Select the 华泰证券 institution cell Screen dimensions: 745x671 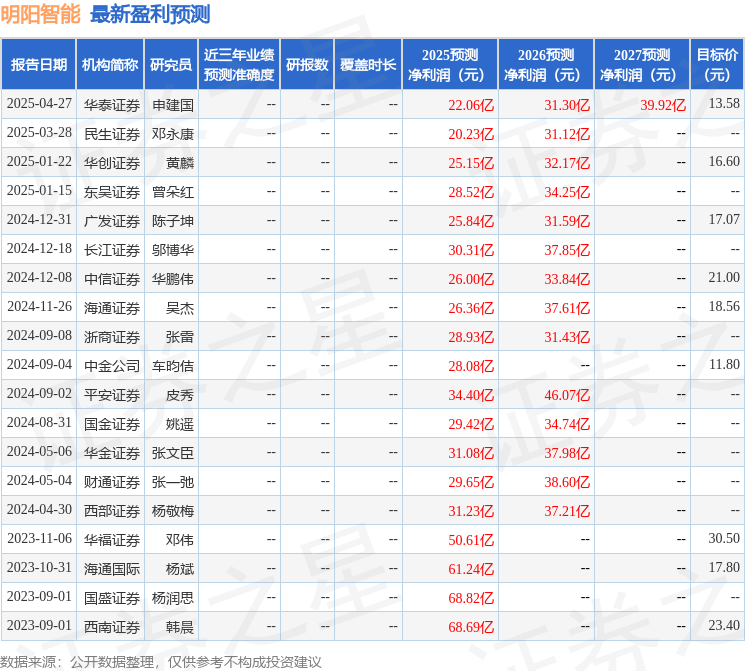tap(112, 105)
